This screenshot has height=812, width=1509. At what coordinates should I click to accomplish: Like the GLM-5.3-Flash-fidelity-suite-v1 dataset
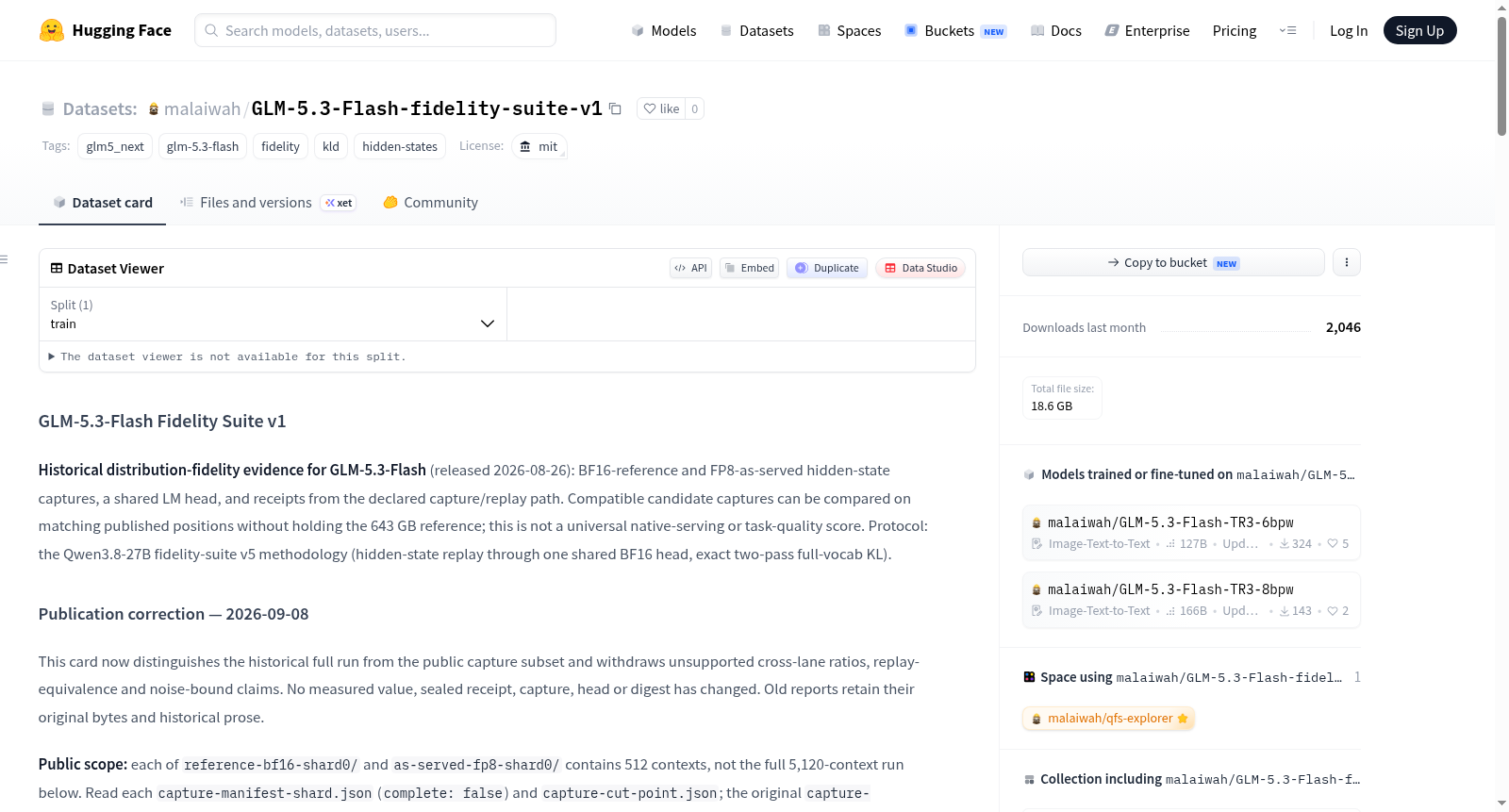661,108
